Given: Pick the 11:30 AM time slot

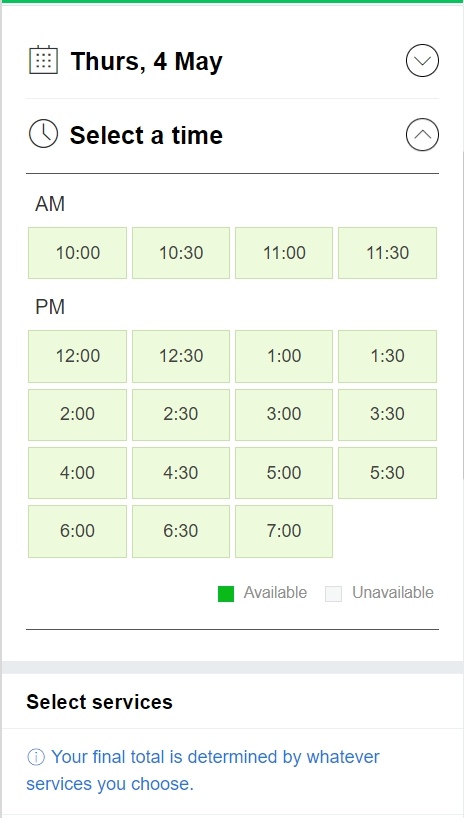Looking at the screenshot, I should (387, 253).
